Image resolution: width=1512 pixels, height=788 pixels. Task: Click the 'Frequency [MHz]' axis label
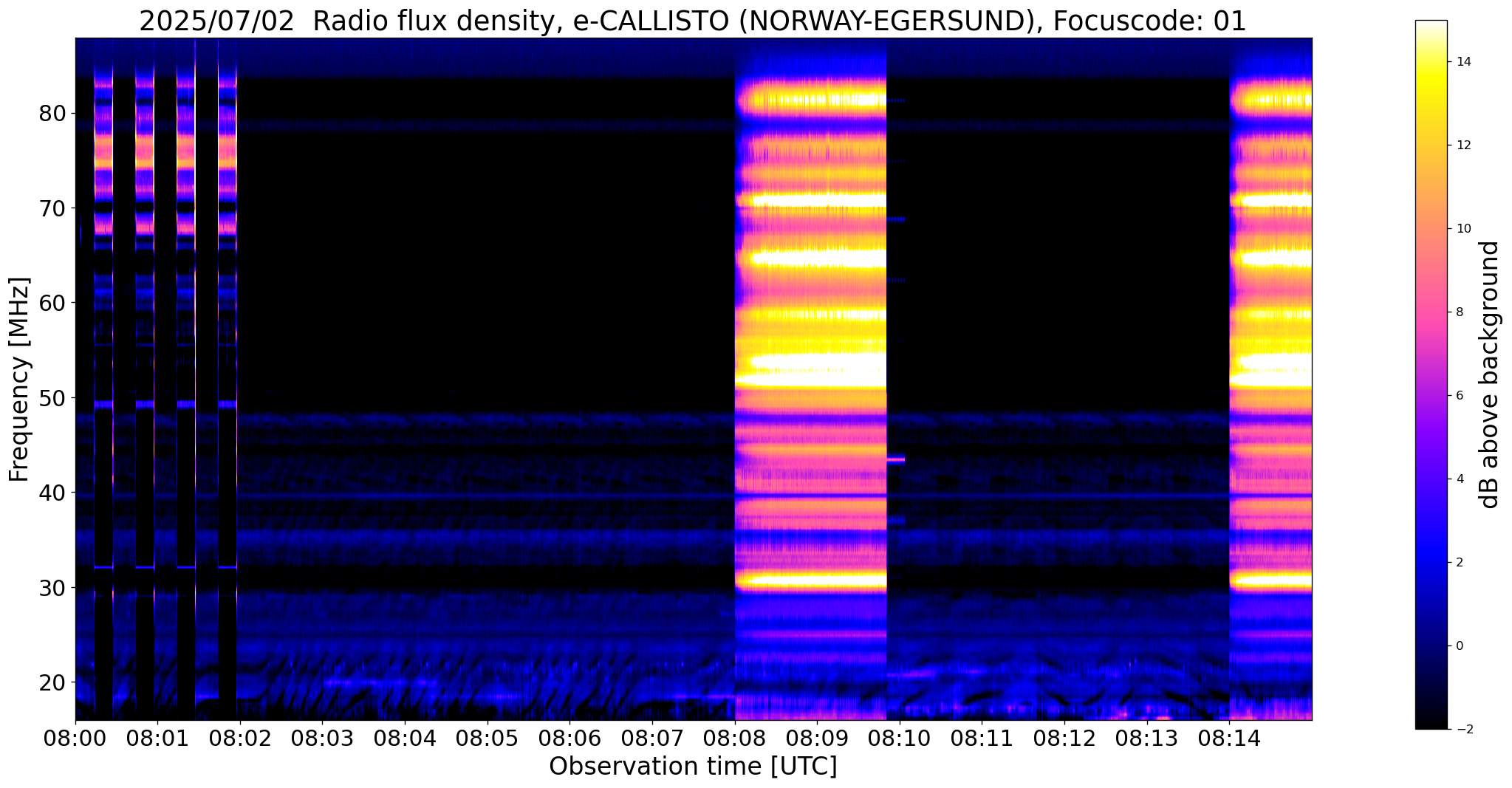coord(20,380)
